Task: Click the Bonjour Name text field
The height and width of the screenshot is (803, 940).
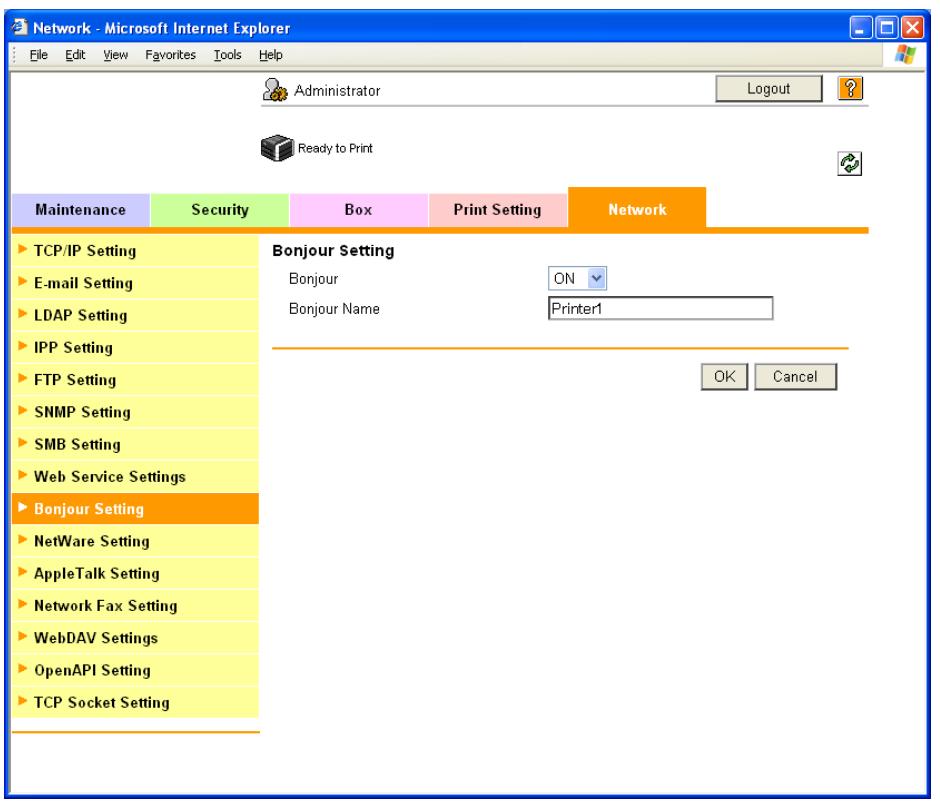Action: tap(660, 308)
